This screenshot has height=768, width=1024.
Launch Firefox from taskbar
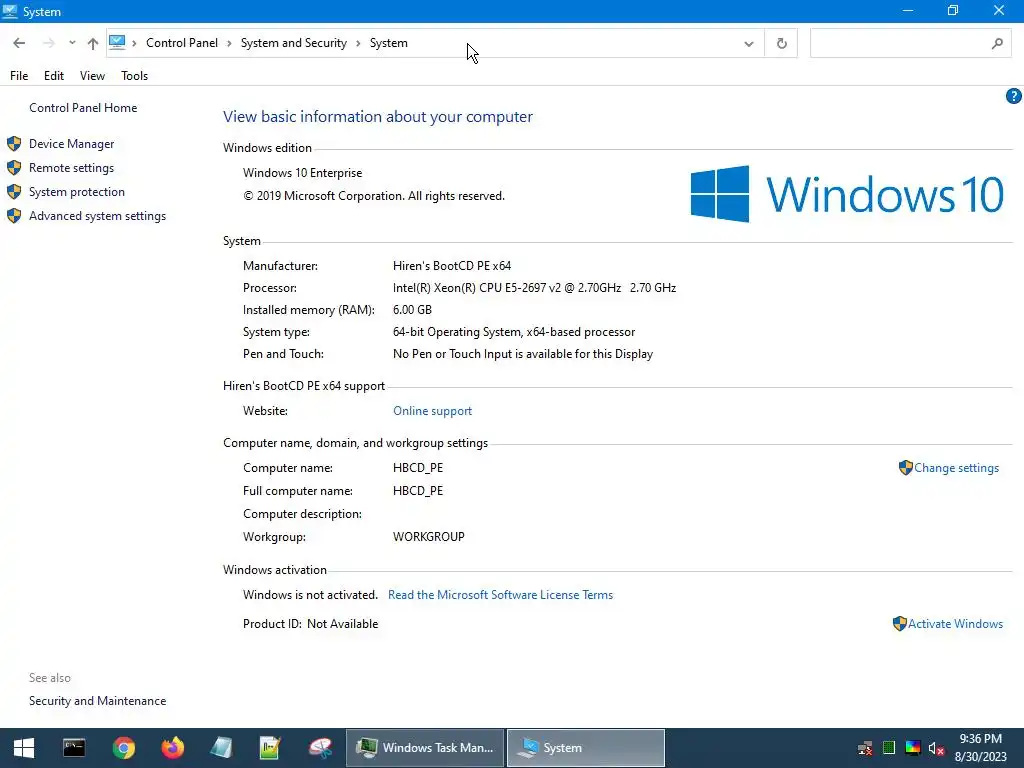click(x=172, y=748)
